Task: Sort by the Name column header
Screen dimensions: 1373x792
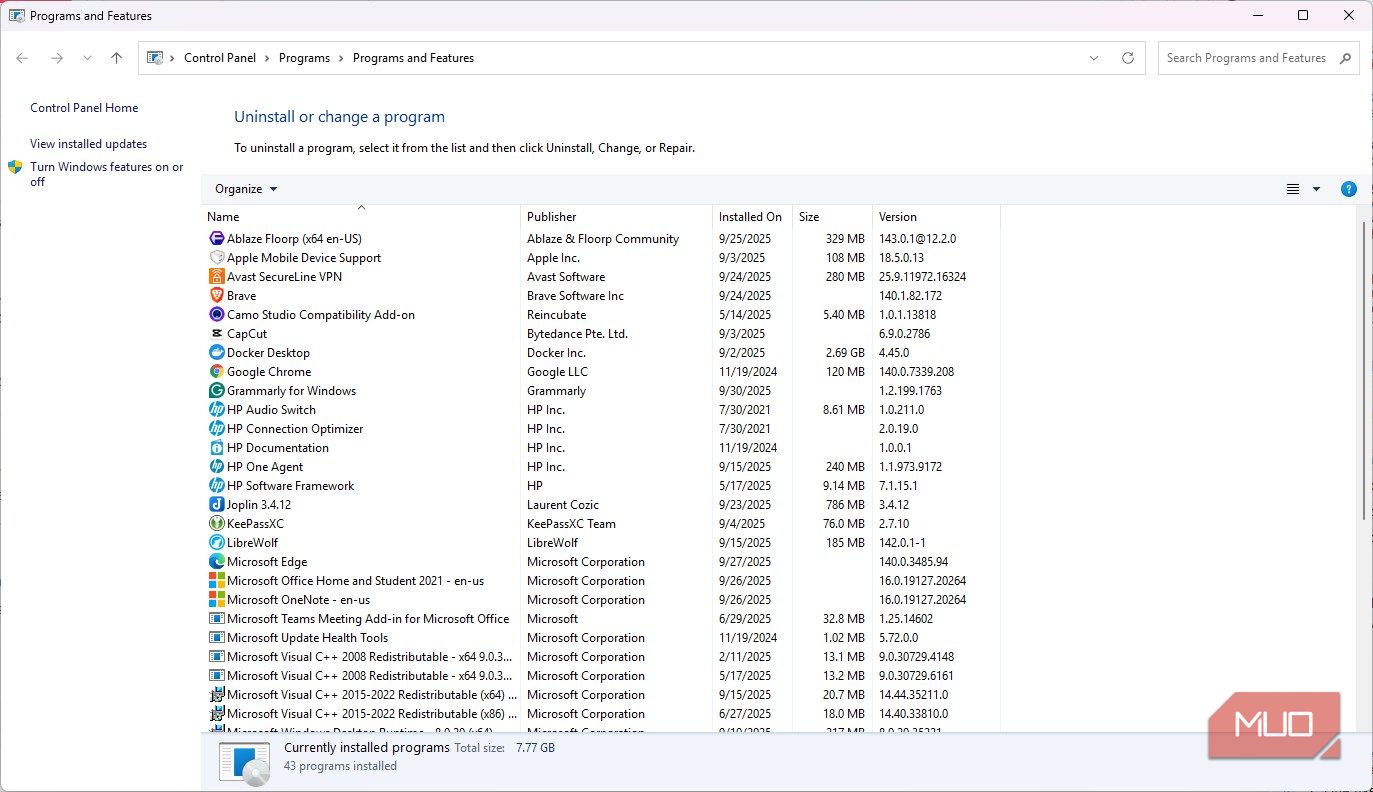Action: [361, 217]
